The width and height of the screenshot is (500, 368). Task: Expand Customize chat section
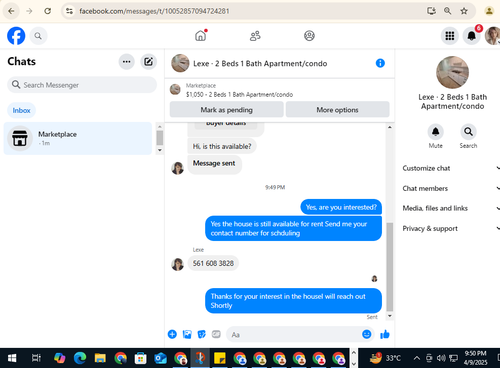451,168
